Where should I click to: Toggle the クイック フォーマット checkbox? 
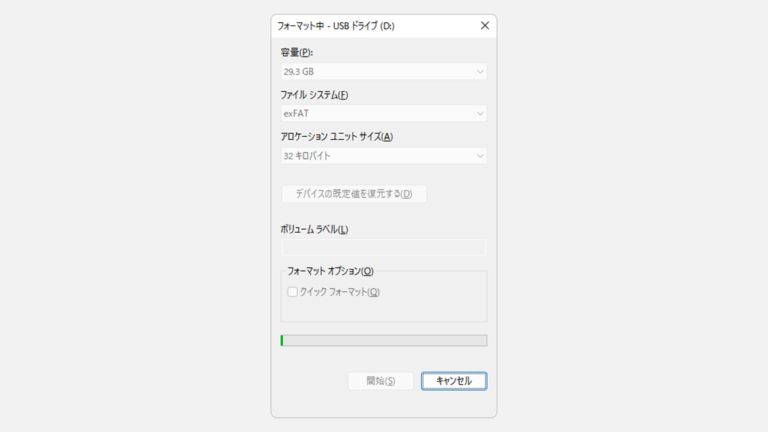[293, 292]
